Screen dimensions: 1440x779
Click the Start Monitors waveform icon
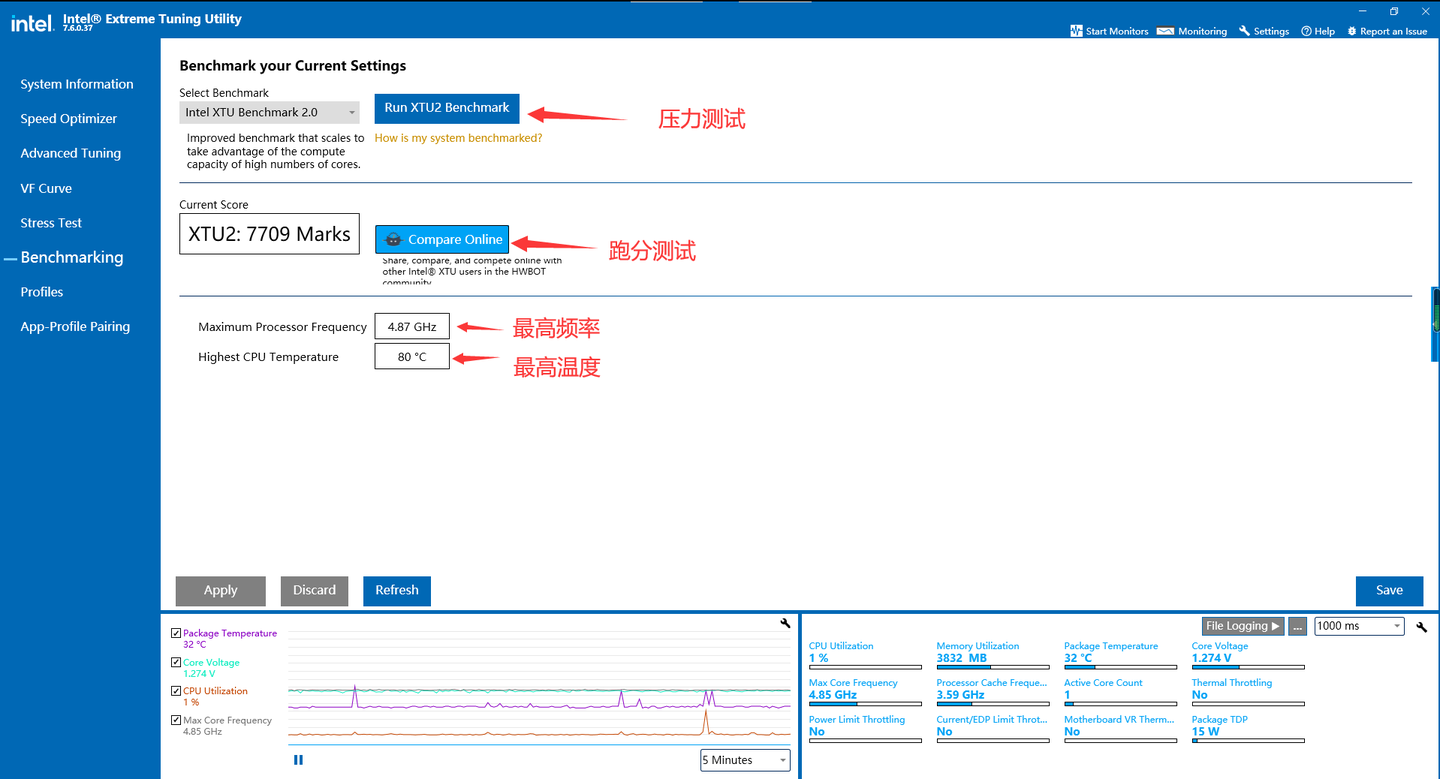pyautogui.click(x=1076, y=31)
